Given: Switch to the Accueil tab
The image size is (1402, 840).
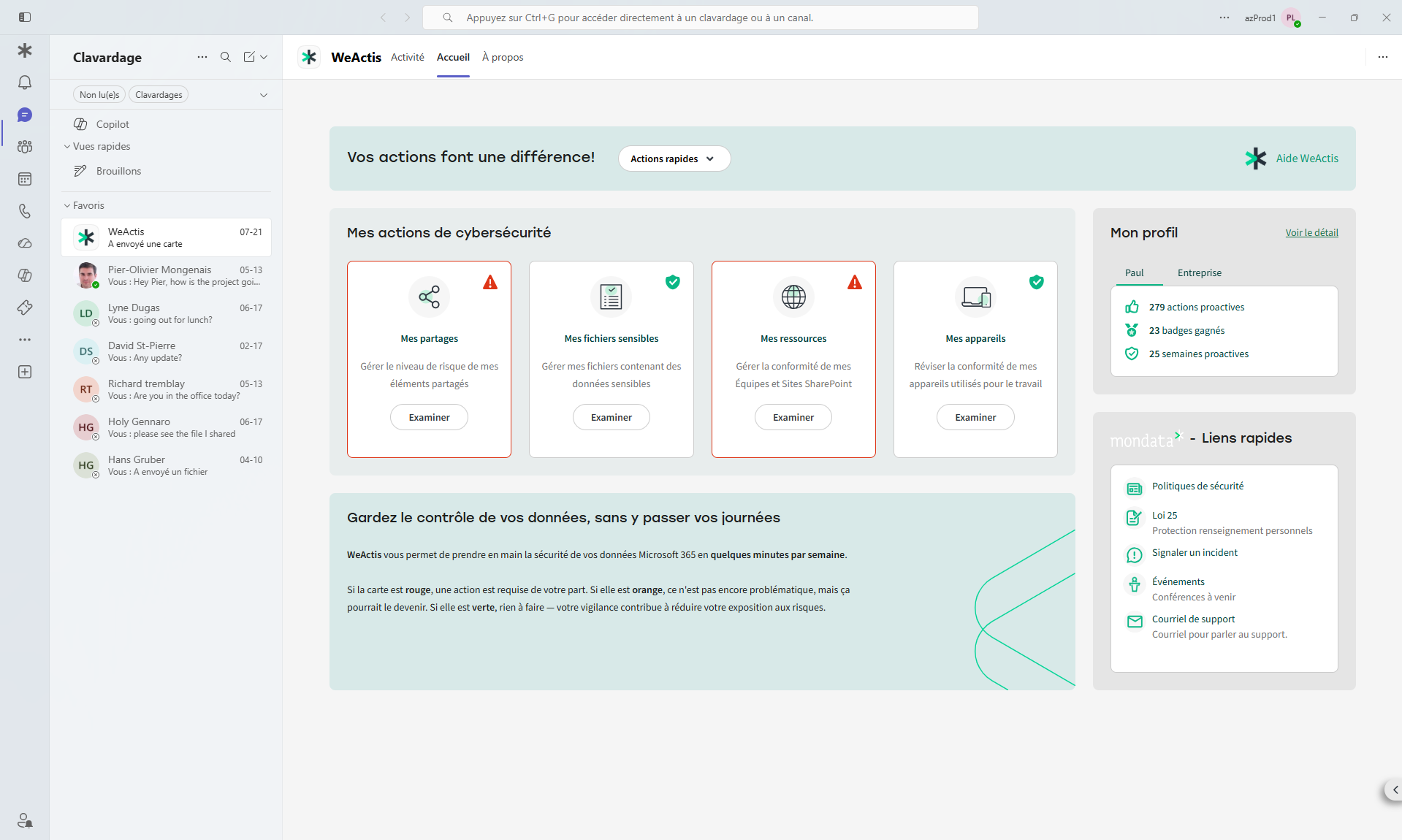Looking at the screenshot, I should (453, 57).
